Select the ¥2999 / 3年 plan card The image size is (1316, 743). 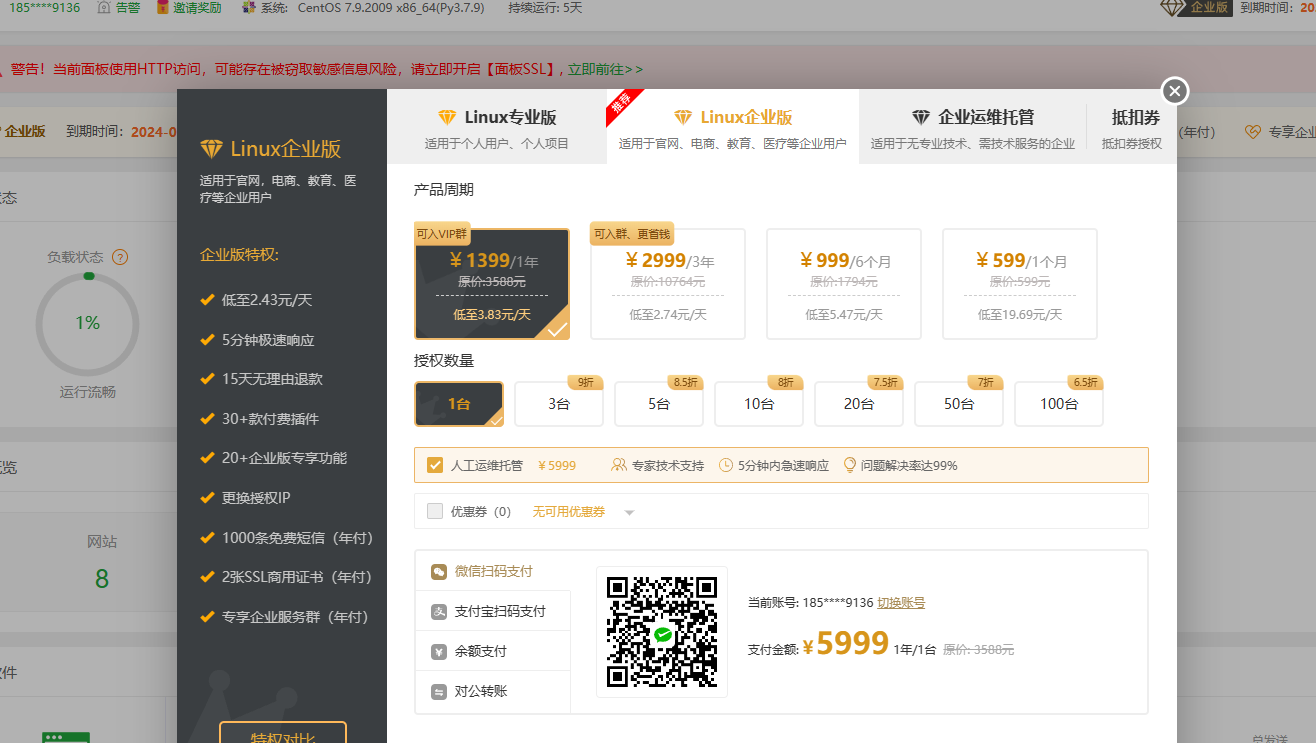668,284
